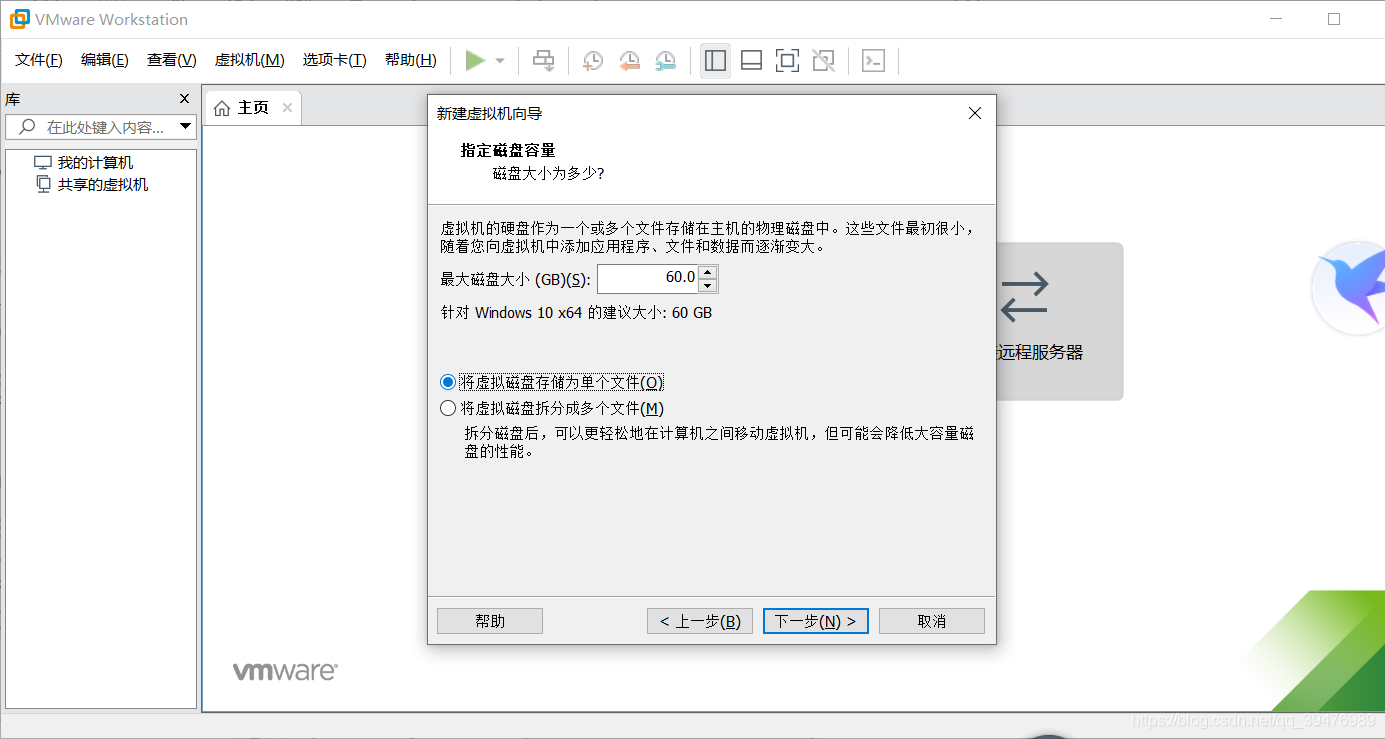Open the snapshot manager wrench-clock icon
1385x739 pixels.
click(665, 61)
